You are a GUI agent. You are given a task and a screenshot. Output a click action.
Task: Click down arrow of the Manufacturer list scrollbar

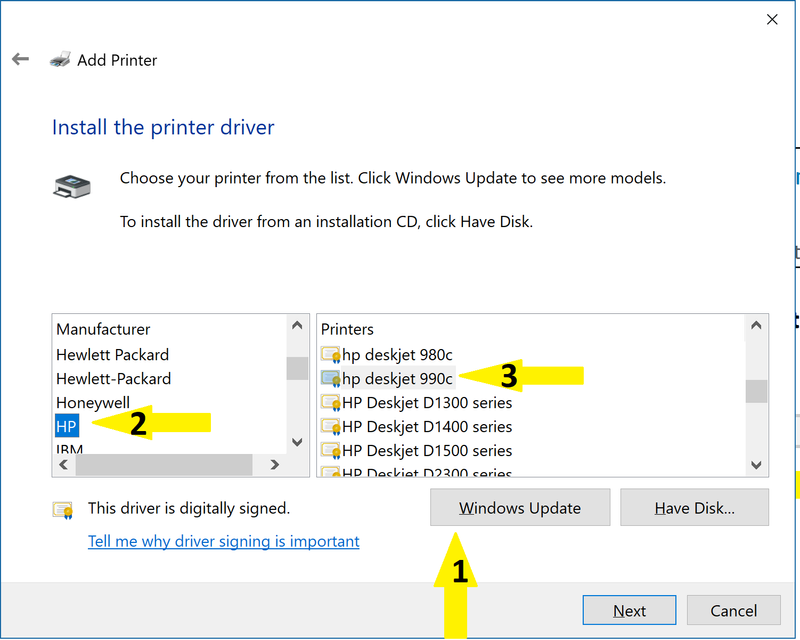click(297, 442)
